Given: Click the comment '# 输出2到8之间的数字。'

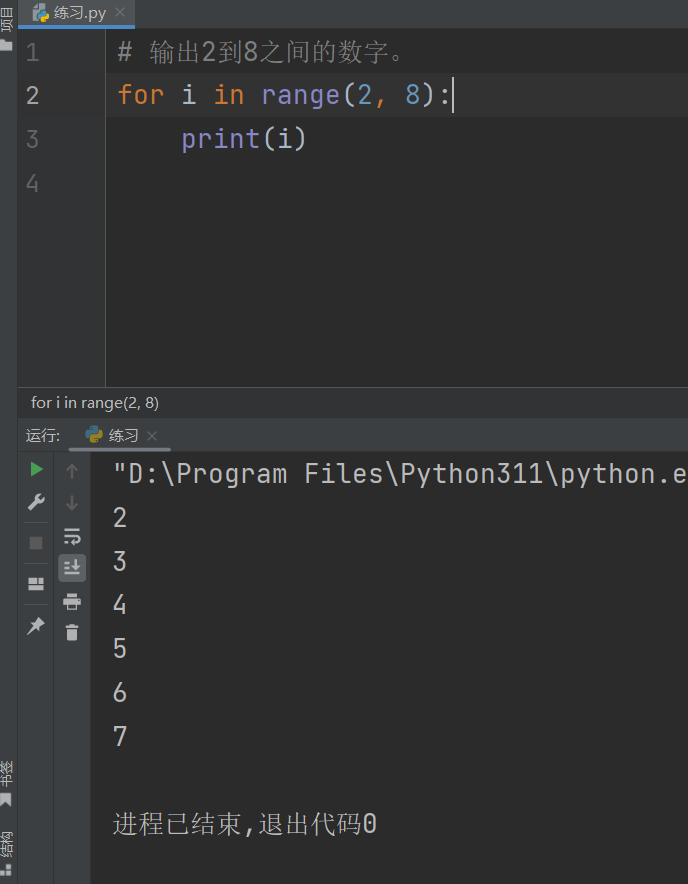Looking at the screenshot, I should (260, 52).
